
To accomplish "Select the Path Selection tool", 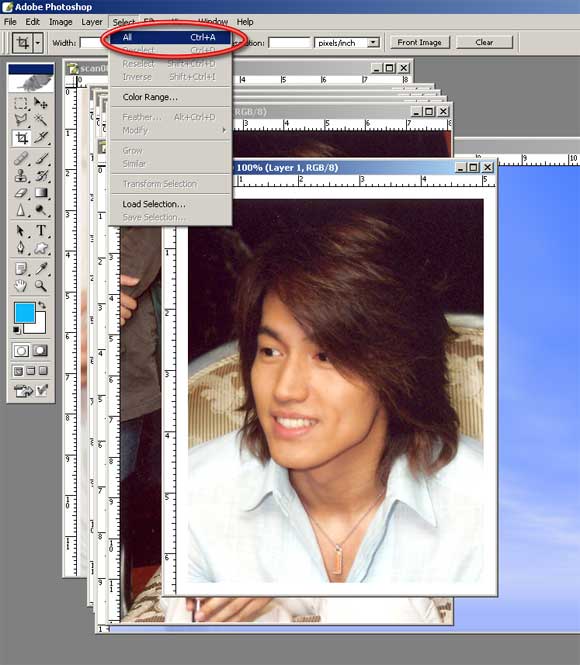I will click(20, 231).
